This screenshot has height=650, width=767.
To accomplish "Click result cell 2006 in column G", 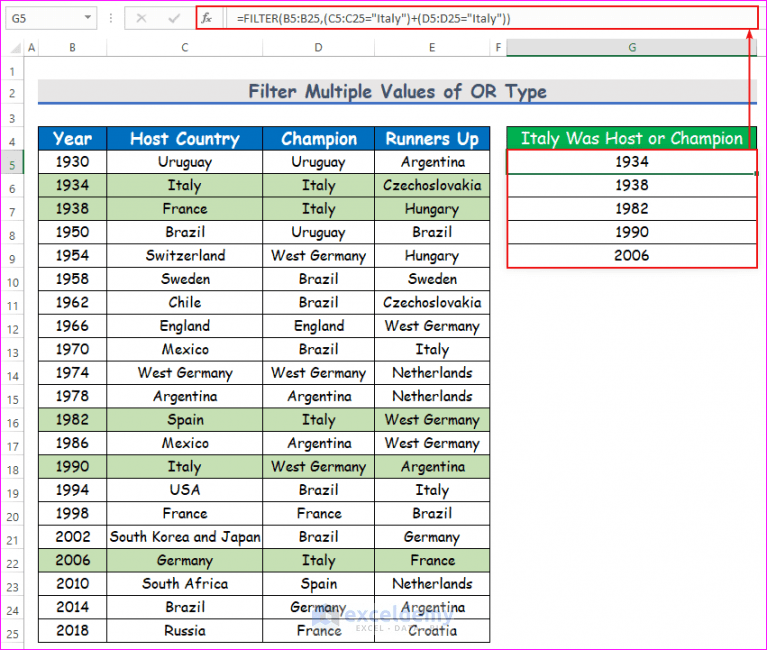I will click(632, 255).
